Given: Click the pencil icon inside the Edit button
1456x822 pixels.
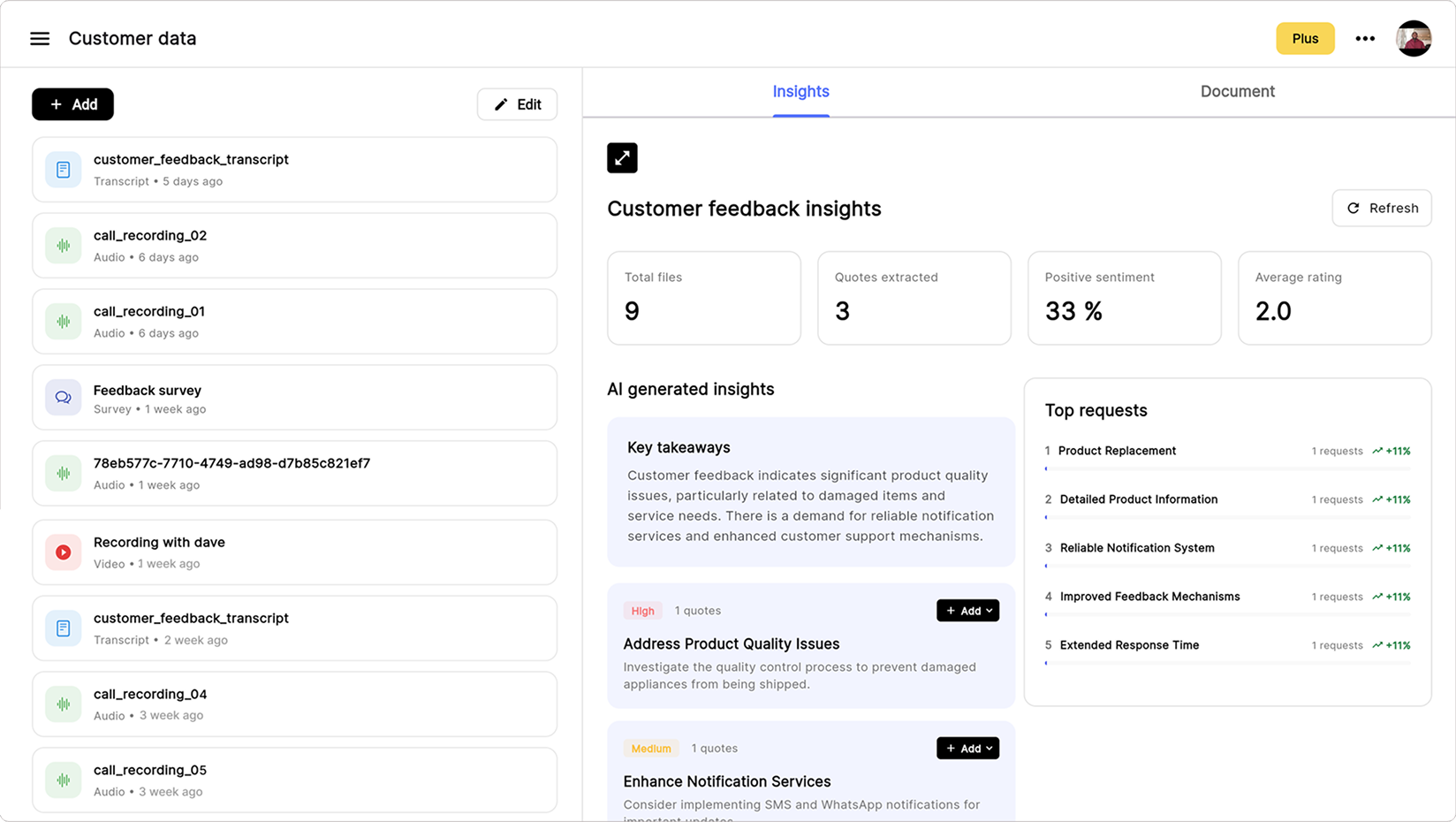Looking at the screenshot, I should point(500,104).
